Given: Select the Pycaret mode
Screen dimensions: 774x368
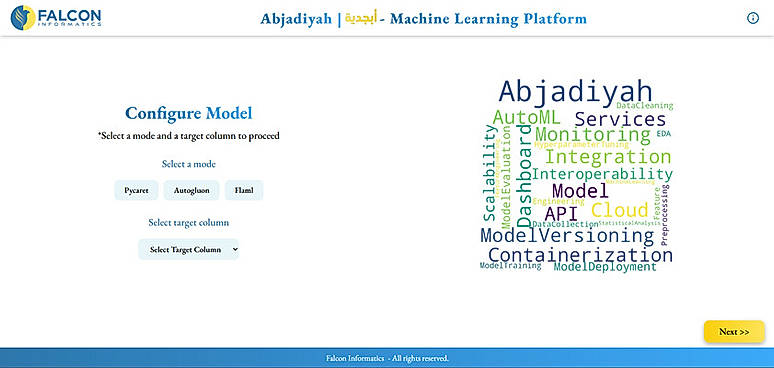Looking at the screenshot, I should [136, 190].
